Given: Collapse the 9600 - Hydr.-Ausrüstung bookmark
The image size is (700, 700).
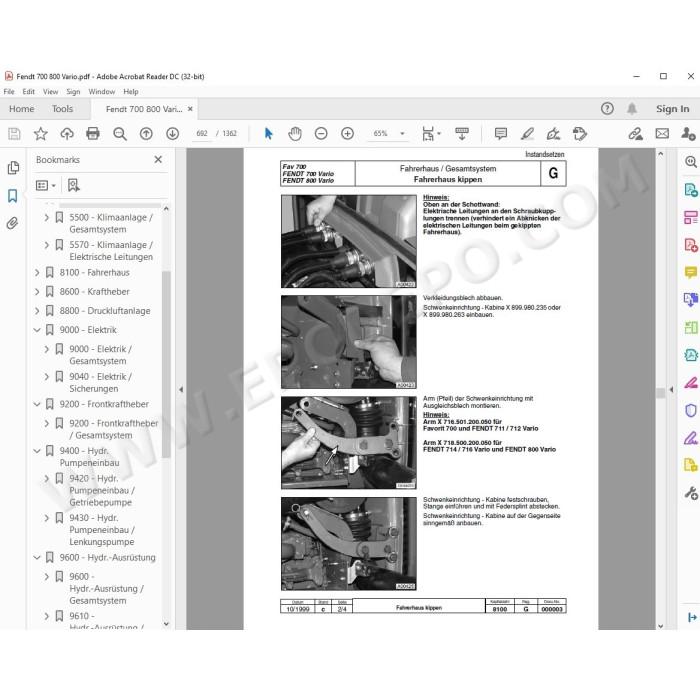Looking at the screenshot, I should pos(37,558).
